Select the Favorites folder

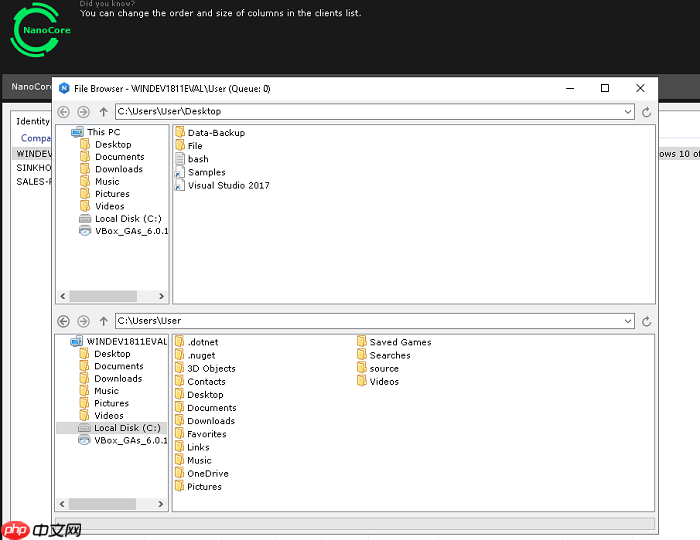(200, 434)
